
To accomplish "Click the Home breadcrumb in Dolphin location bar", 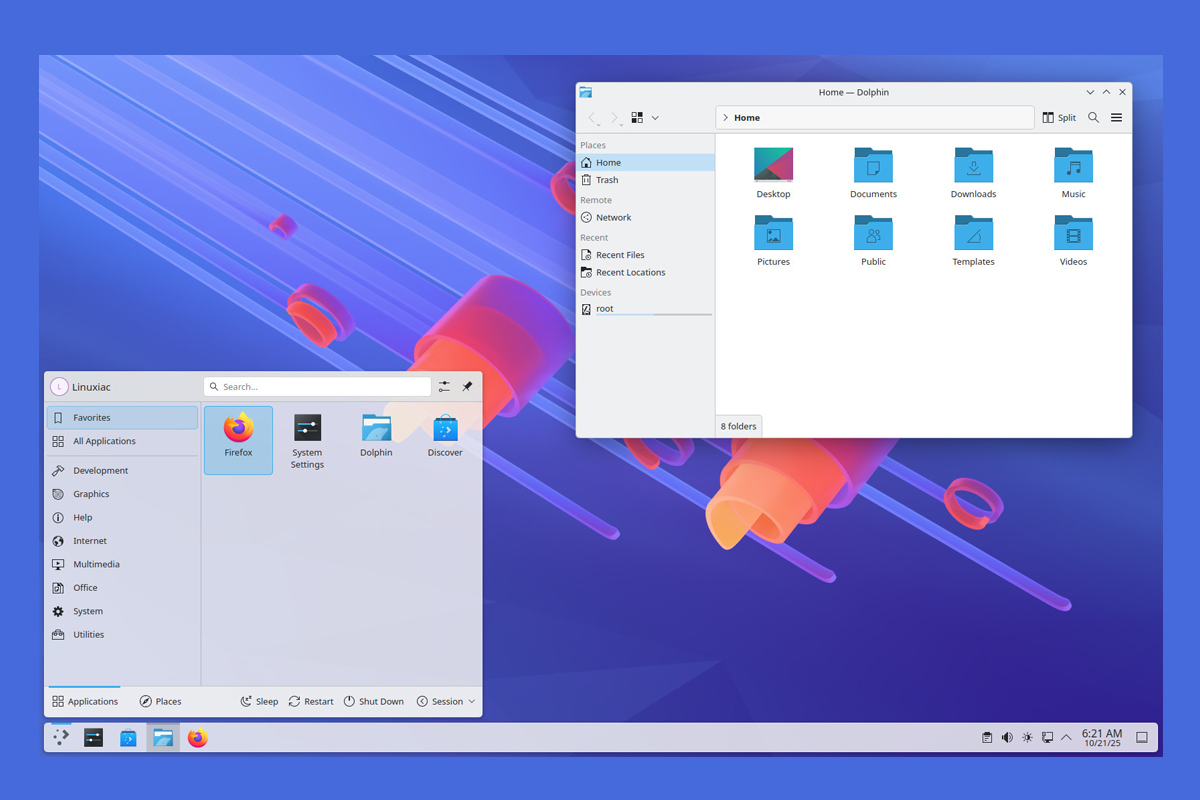I will (747, 118).
